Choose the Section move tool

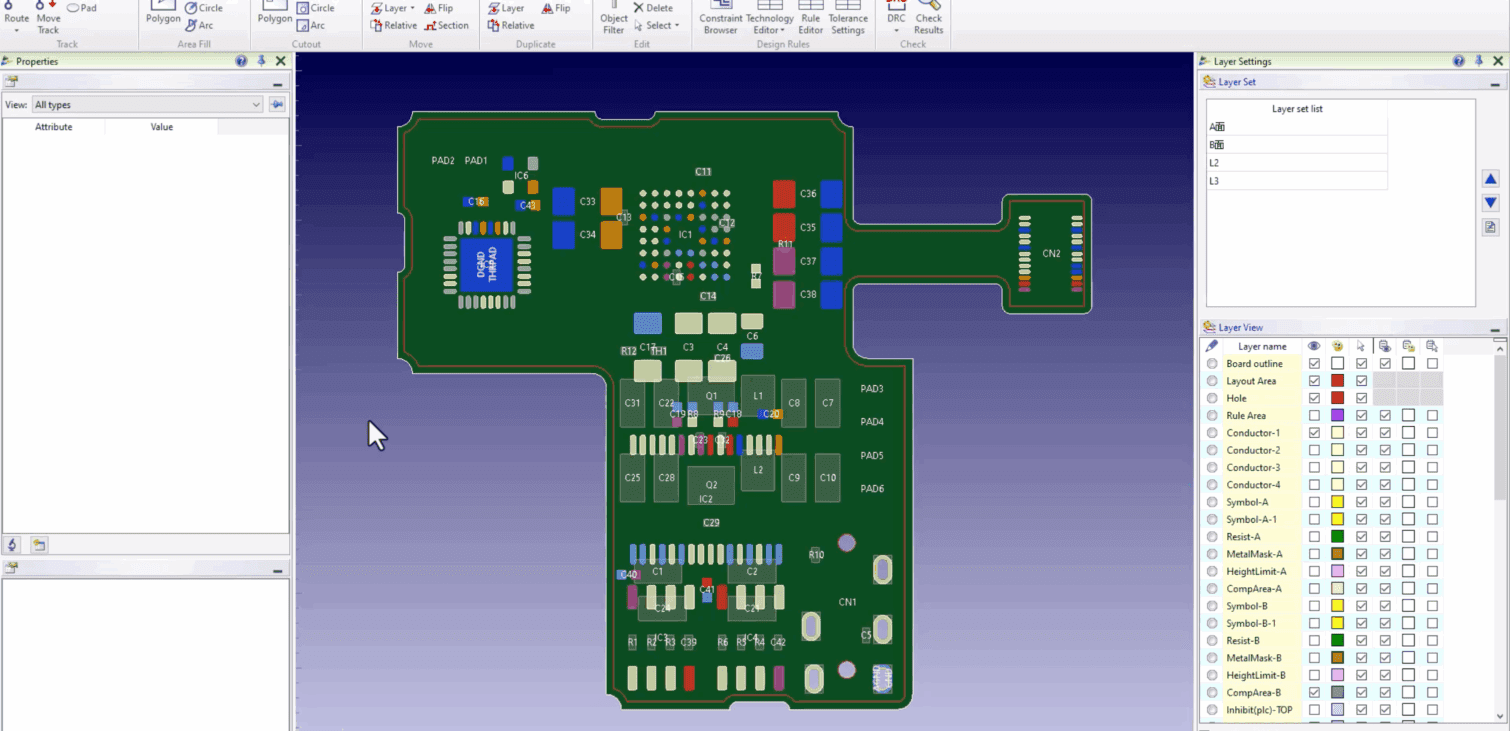pyautogui.click(x=446, y=25)
